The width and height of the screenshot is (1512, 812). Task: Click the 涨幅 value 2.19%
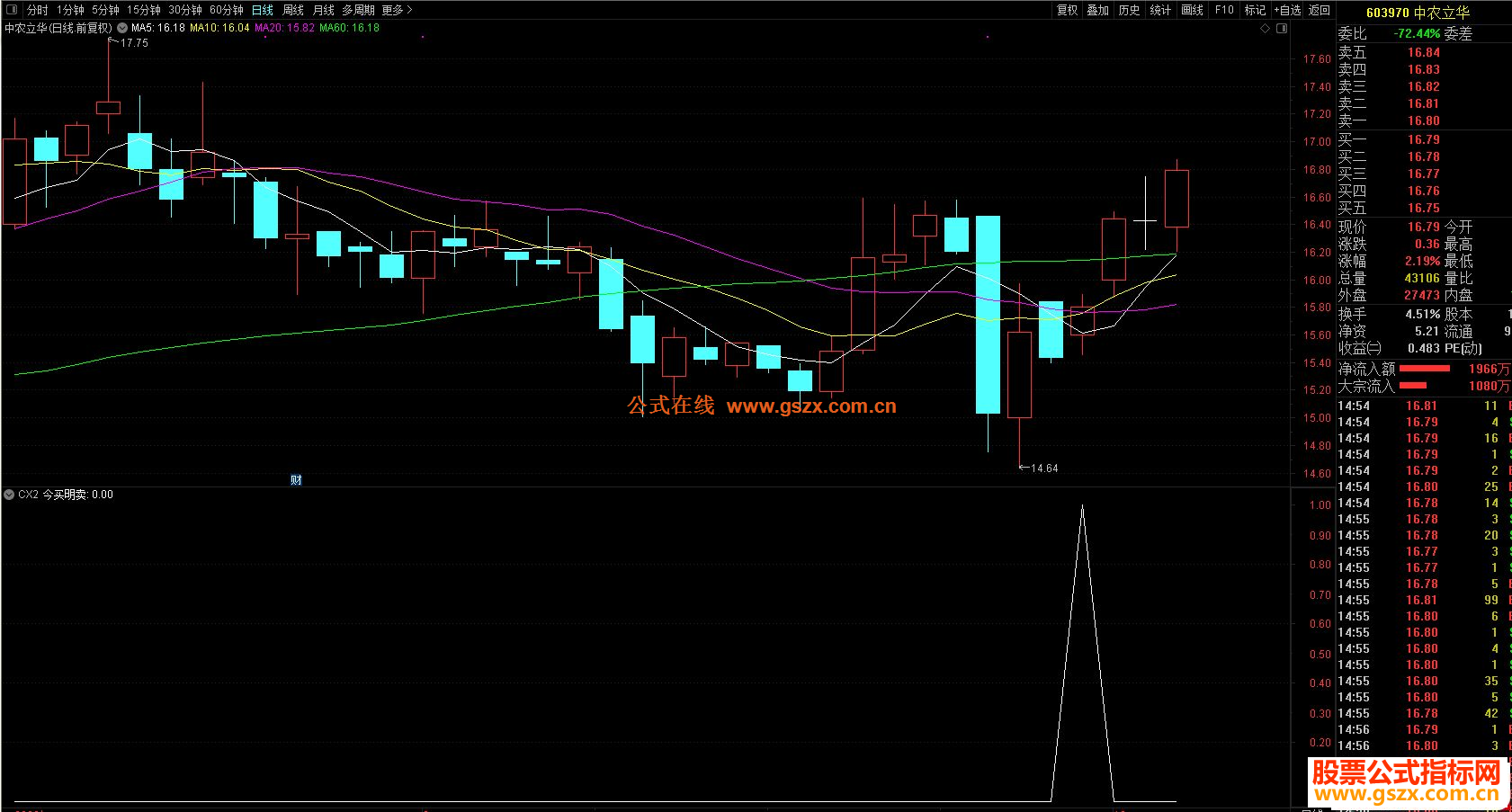pyautogui.click(x=1422, y=261)
